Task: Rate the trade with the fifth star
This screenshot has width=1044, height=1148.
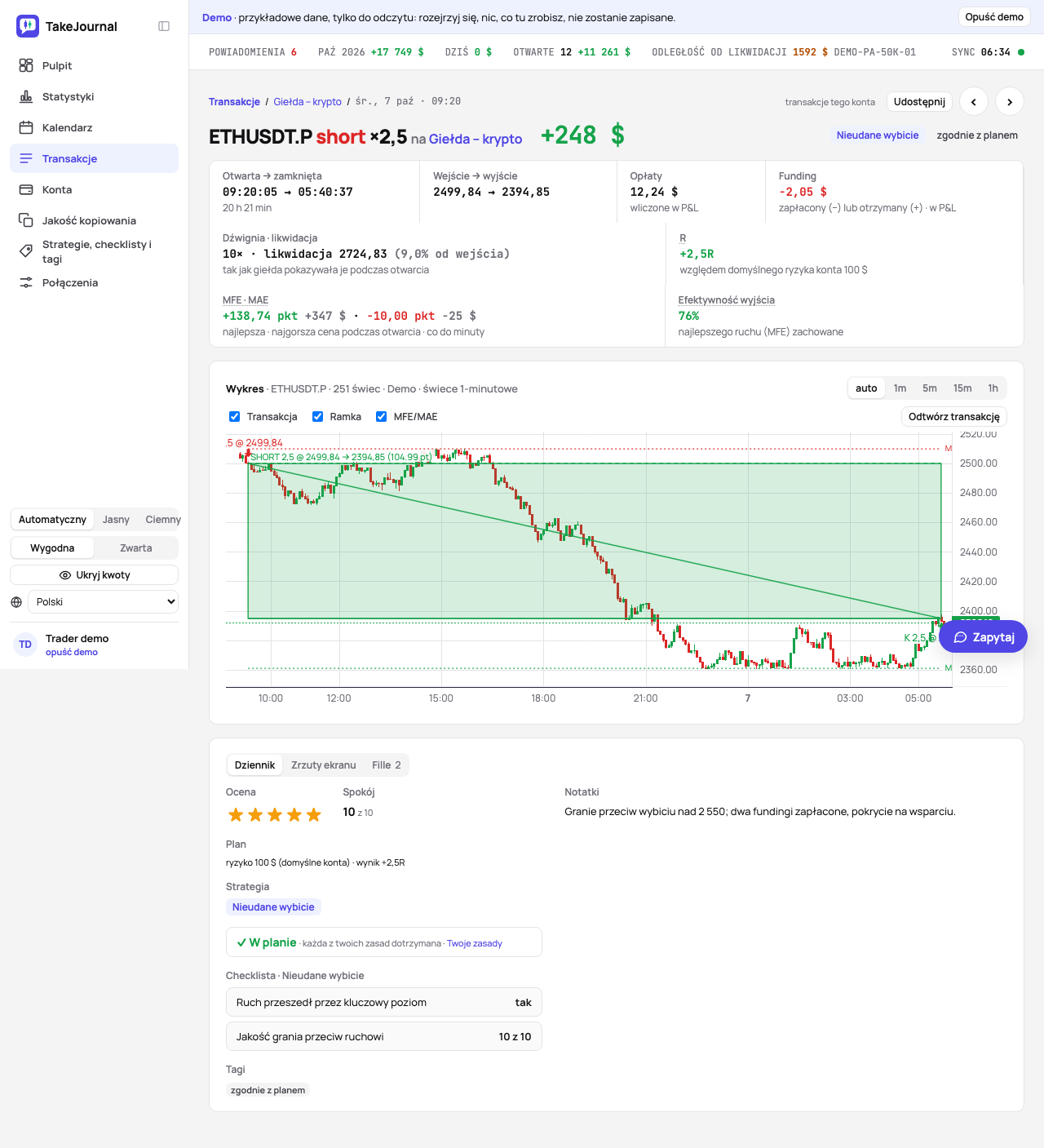Action: point(314,814)
